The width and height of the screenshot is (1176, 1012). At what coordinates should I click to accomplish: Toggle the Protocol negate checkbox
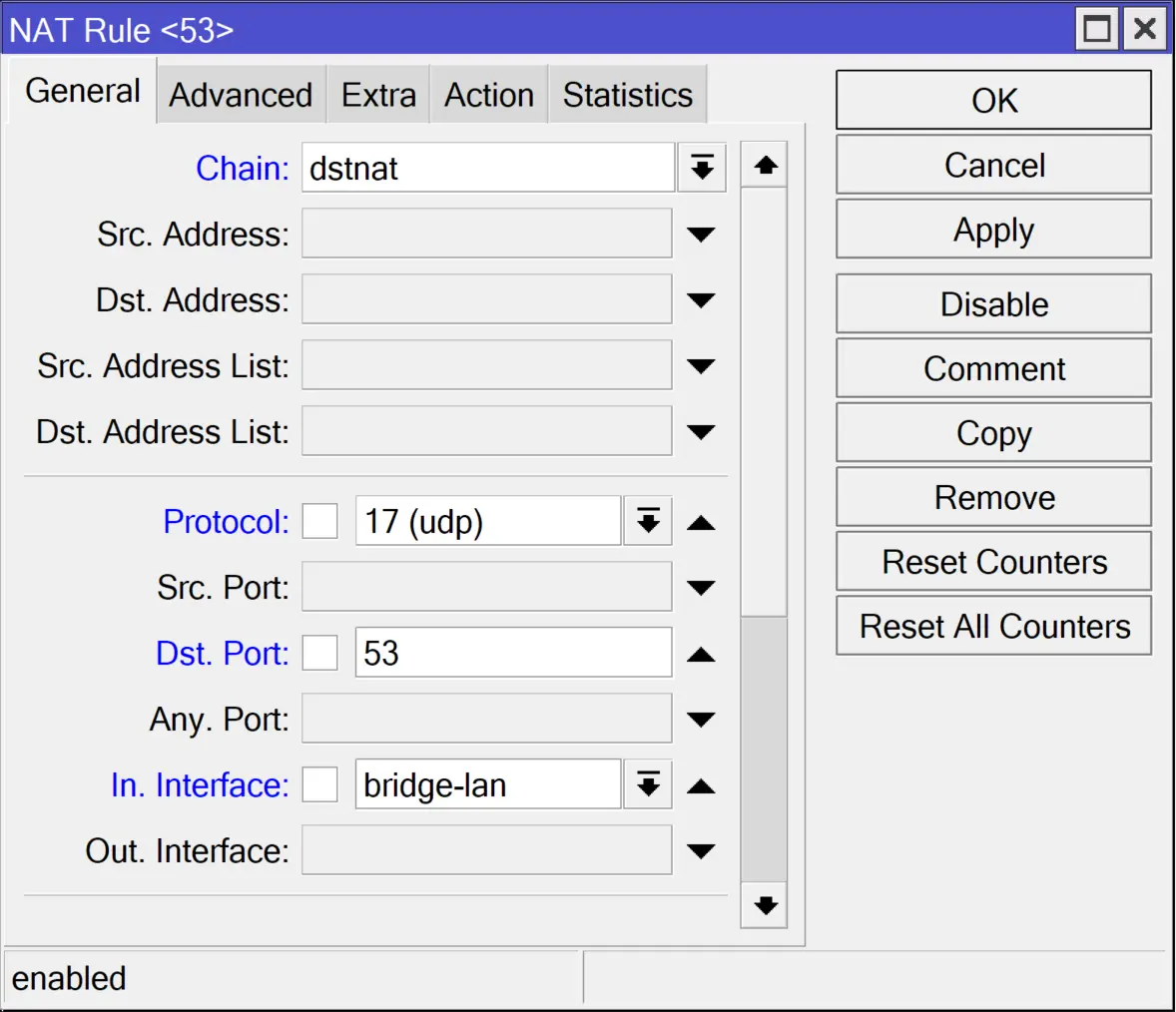(x=319, y=521)
